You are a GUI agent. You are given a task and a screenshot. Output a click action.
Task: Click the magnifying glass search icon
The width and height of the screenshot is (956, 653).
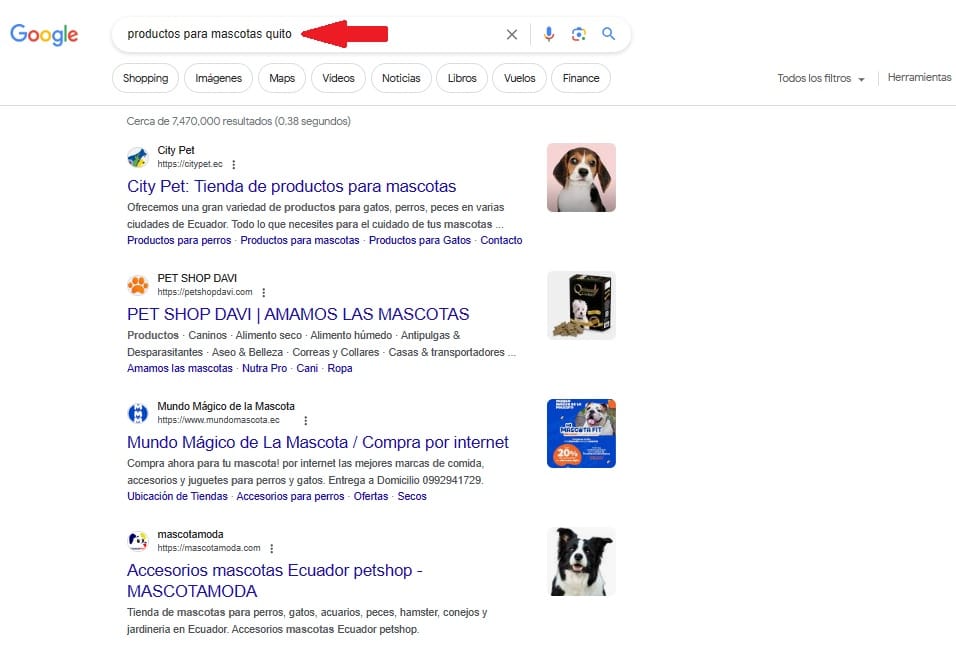[x=608, y=34]
